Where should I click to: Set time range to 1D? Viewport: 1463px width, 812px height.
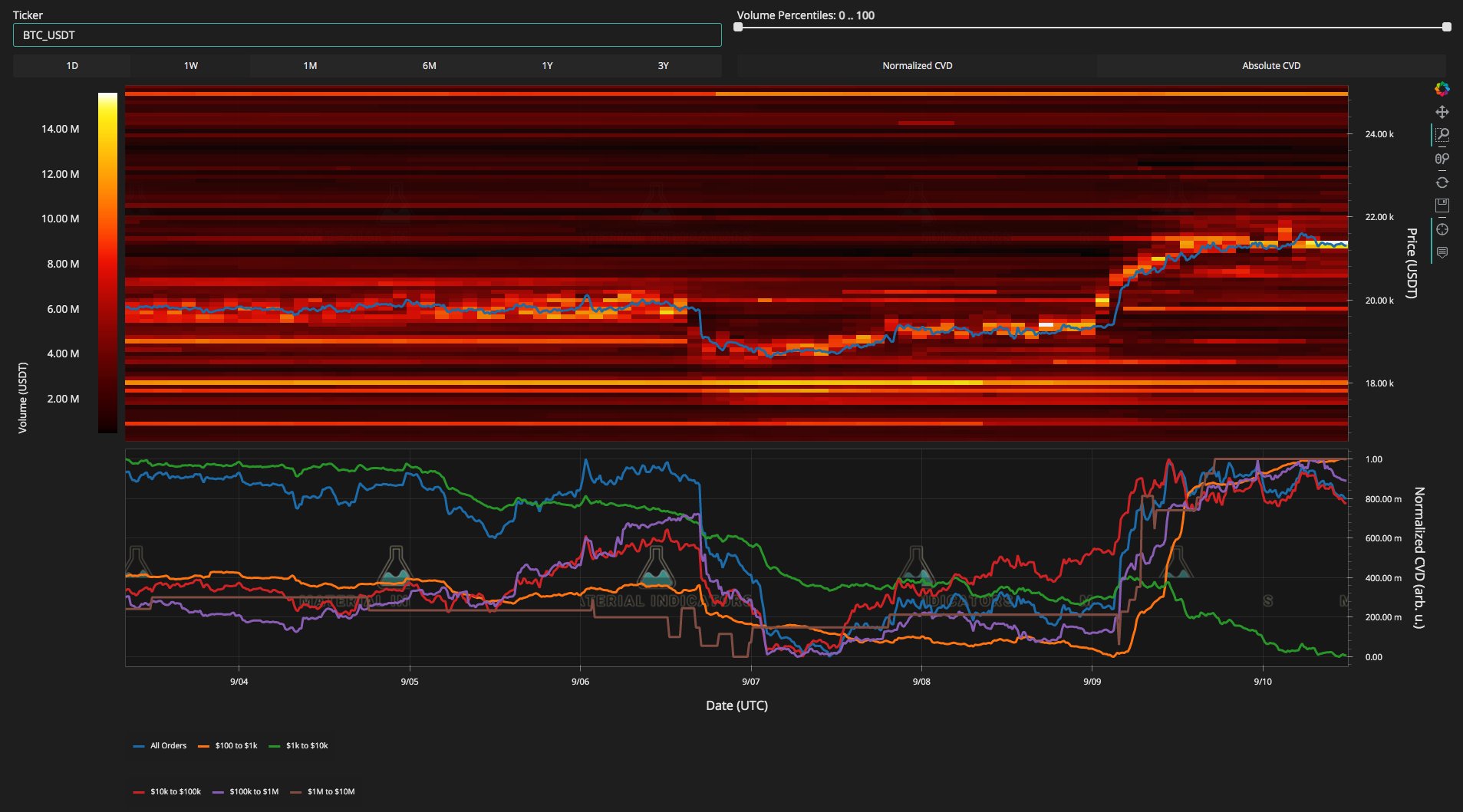coord(72,66)
